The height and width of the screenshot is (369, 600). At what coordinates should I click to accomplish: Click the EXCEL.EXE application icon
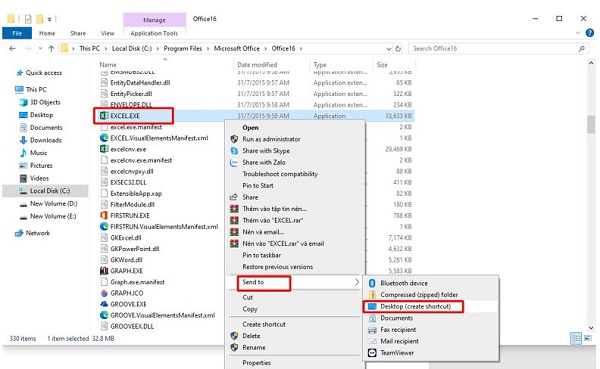[x=104, y=116]
